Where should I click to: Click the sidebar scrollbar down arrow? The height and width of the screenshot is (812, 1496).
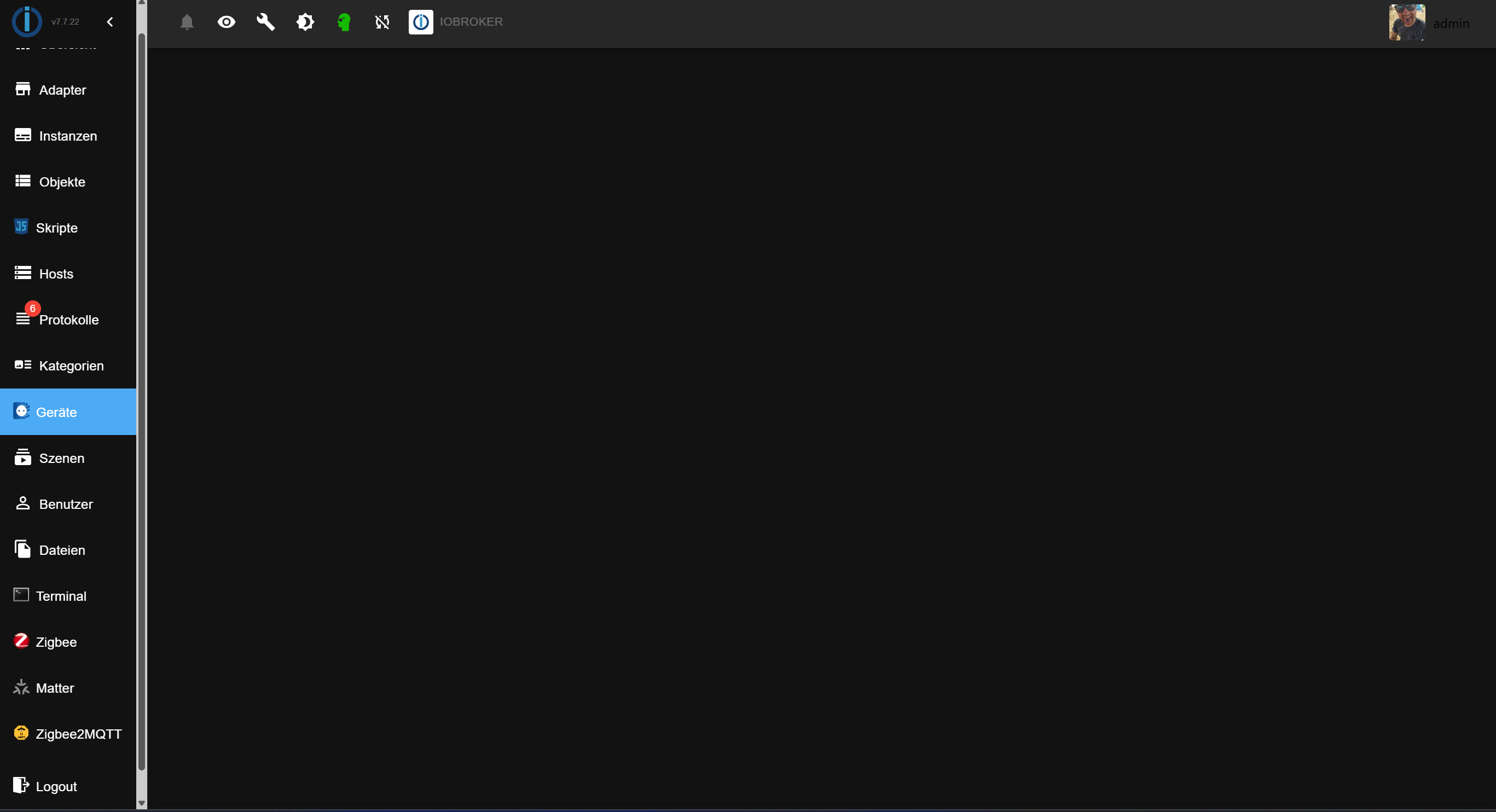(x=141, y=803)
